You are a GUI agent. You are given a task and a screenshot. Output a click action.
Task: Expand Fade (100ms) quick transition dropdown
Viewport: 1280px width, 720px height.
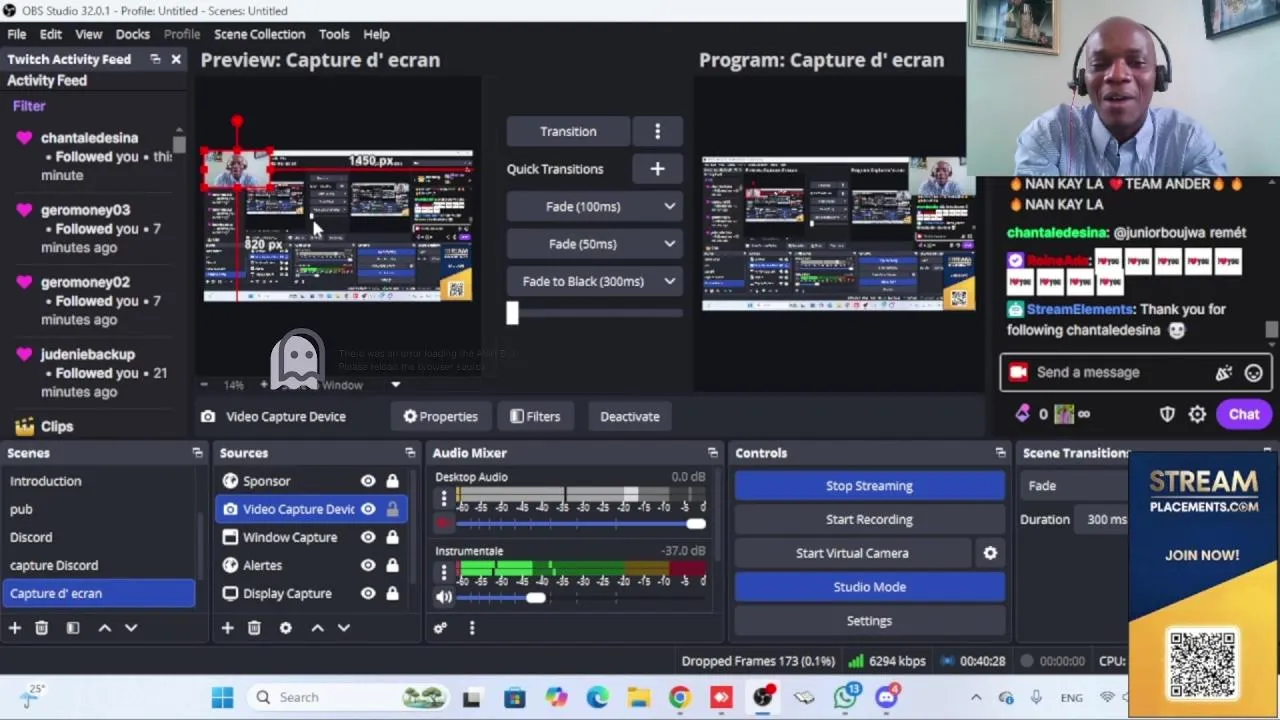669,207
